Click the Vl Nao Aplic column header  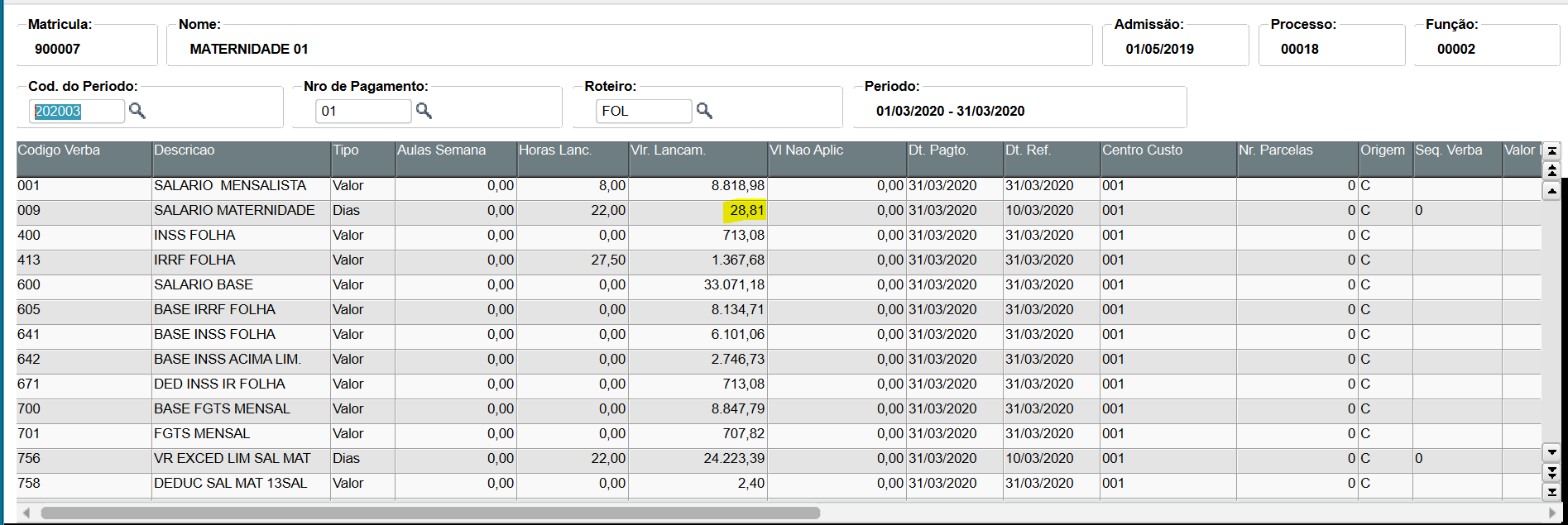click(x=837, y=158)
